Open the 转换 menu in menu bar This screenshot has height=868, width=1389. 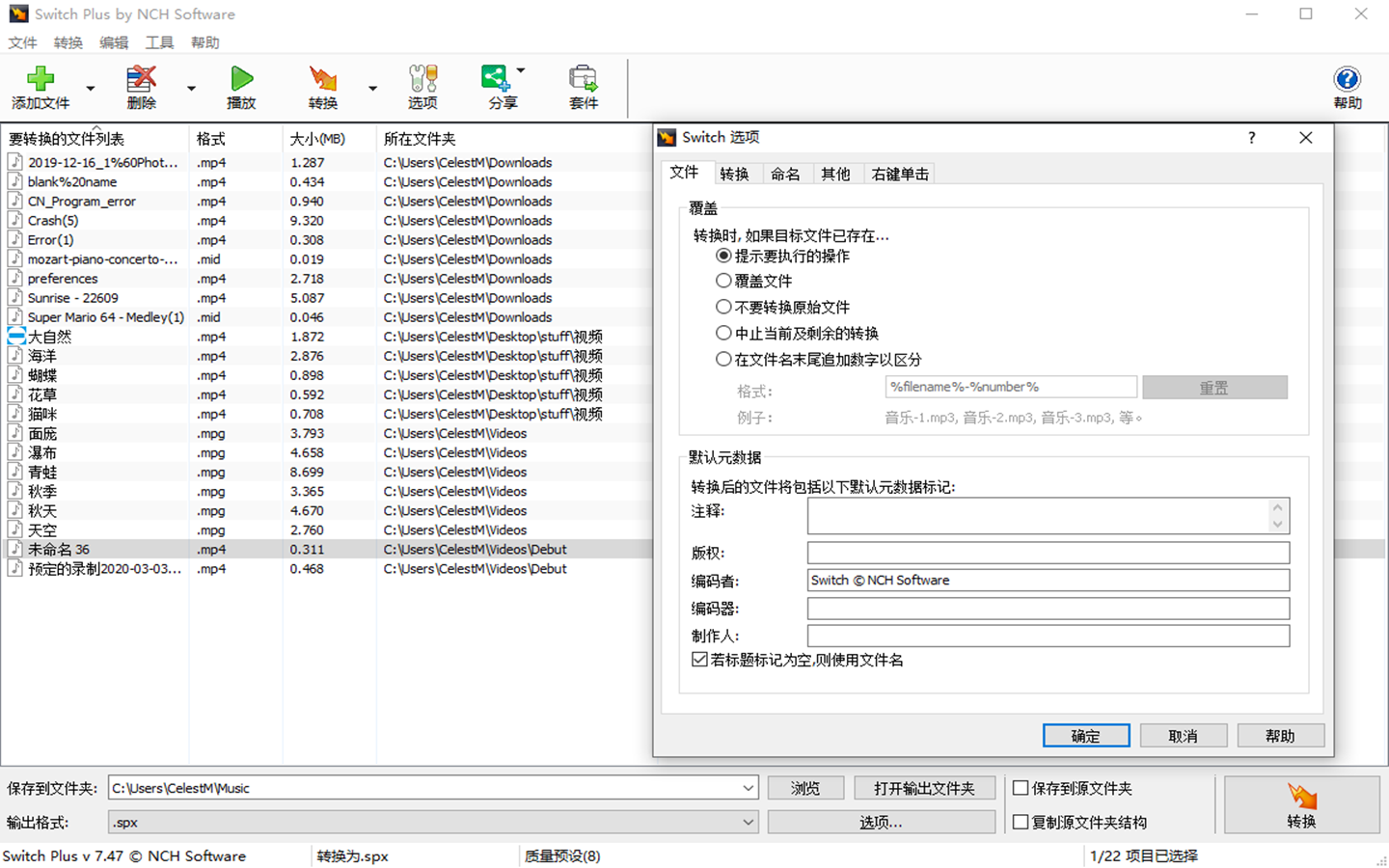[x=68, y=42]
